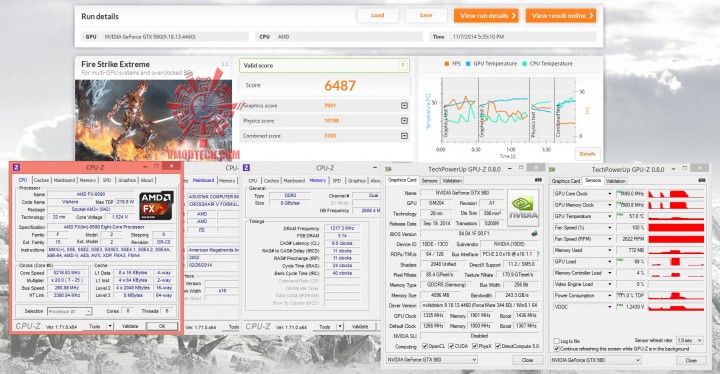
Task: Expand the Graphics score row
Action: tap(404, 106)
